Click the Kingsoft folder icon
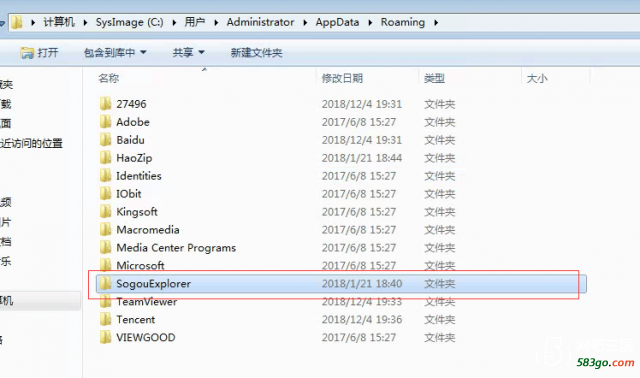Image resolution: width=640 pixels, height=378 pixels. click(x=105, y=211)
